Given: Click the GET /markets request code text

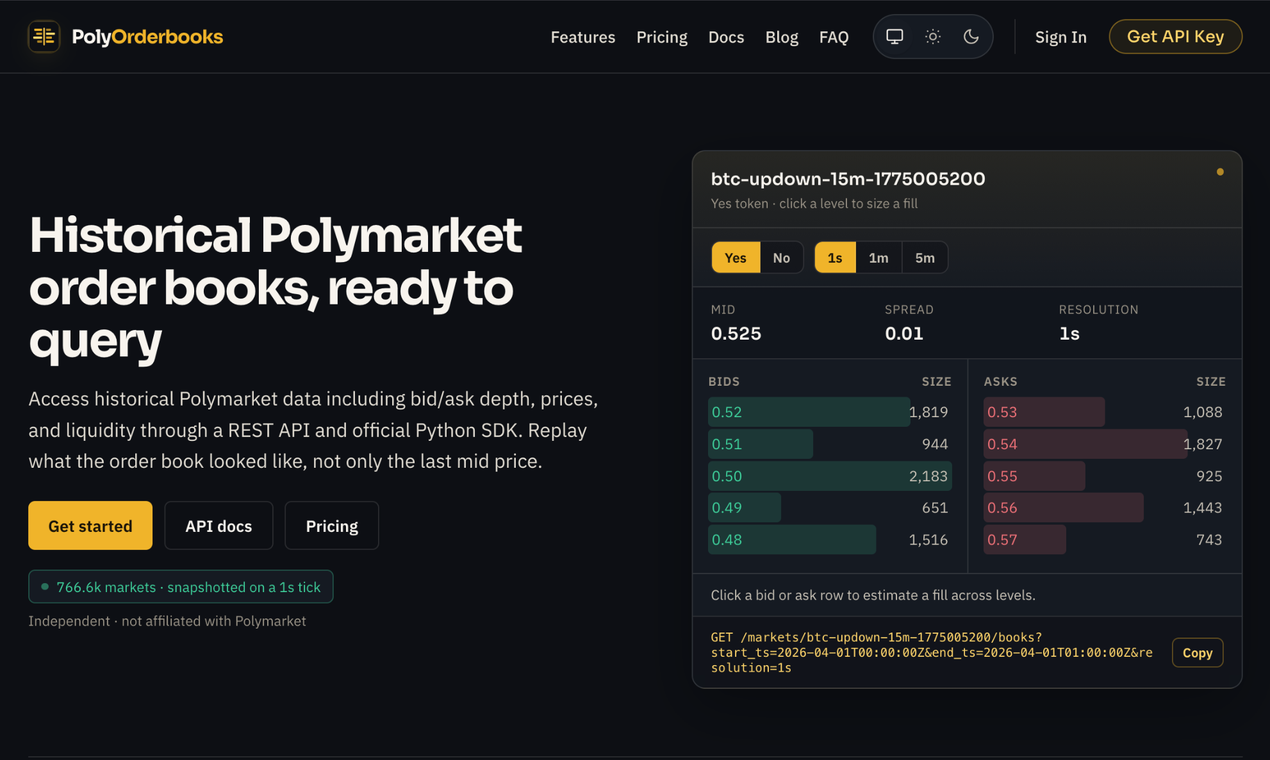Looking at the screenshot, I should (x=932, y=653).
